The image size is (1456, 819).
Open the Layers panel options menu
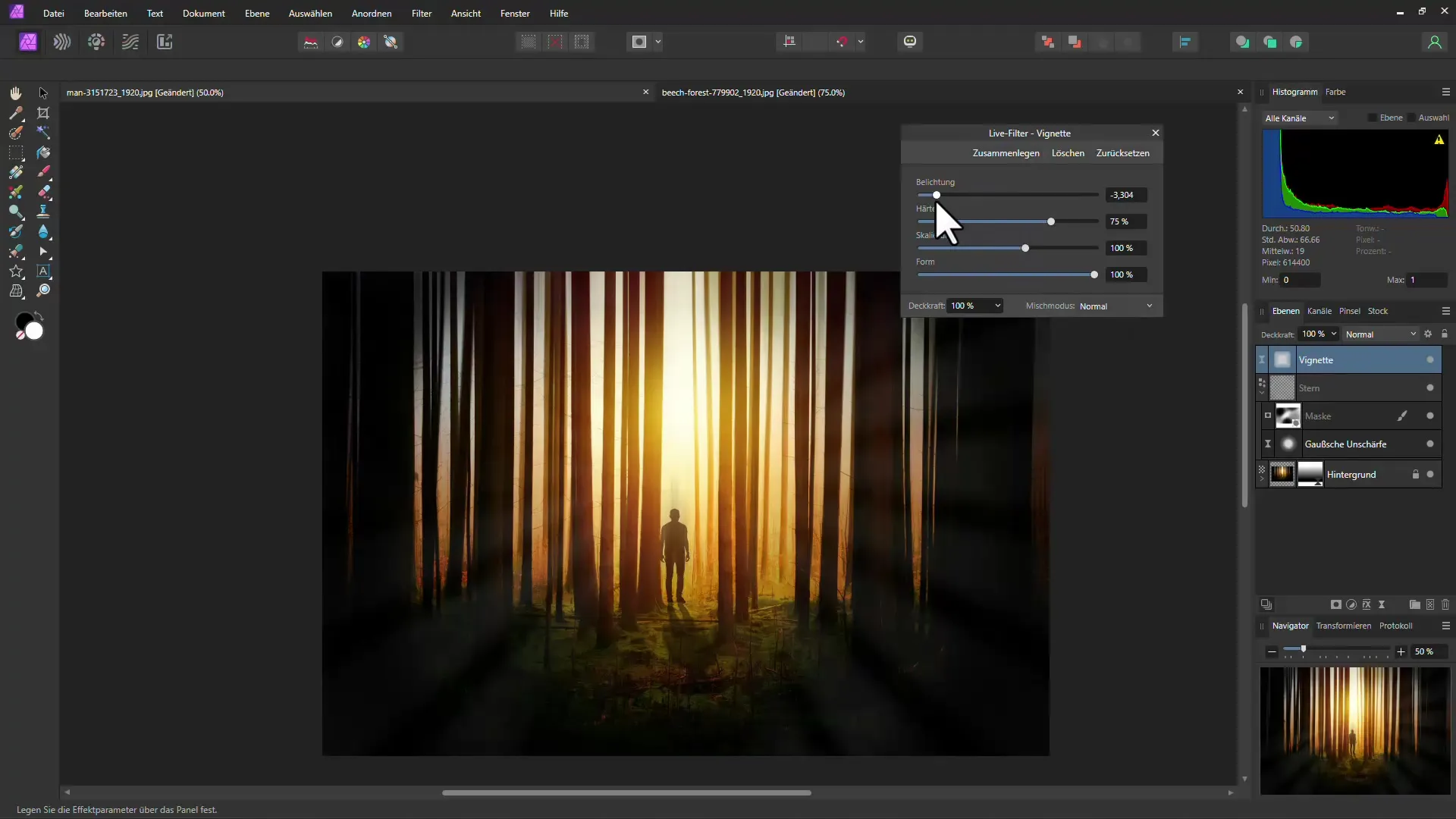pyautogui.click(x=1445, y=311)
